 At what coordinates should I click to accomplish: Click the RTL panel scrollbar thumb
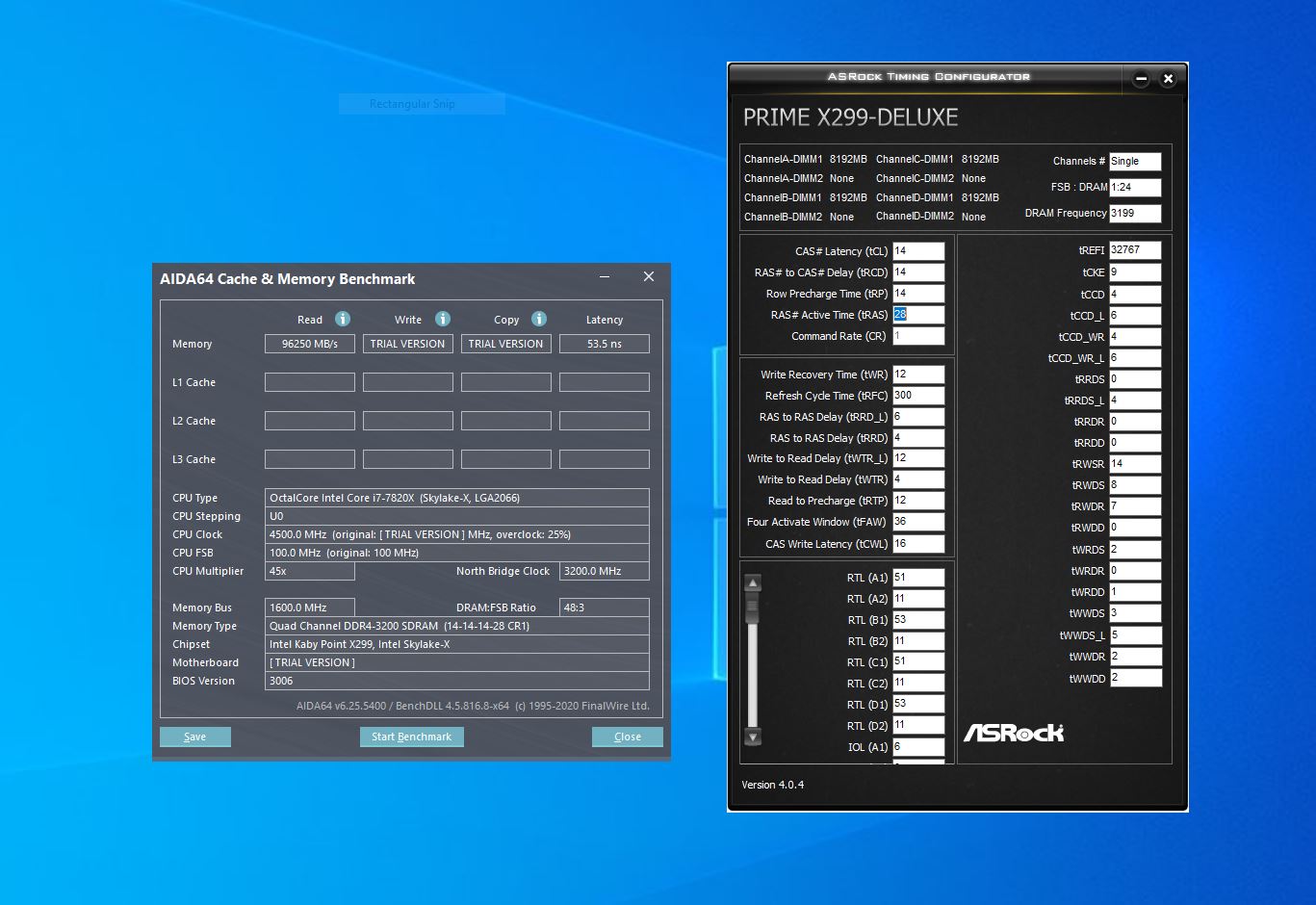click(752, 607)
